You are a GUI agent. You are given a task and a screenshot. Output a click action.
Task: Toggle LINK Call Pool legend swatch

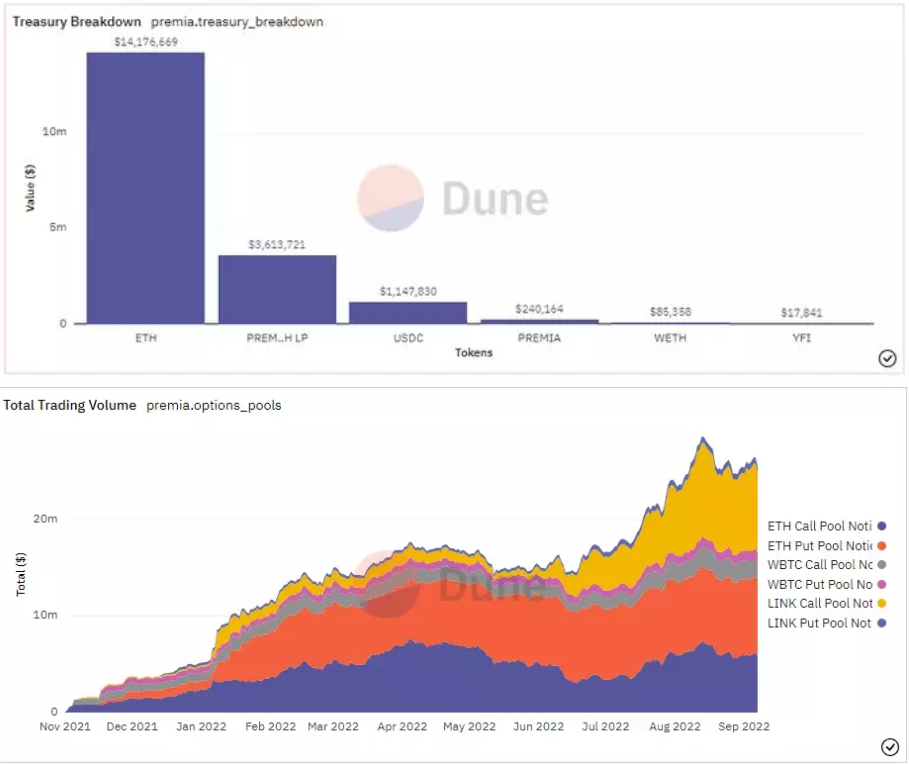pos(882,603)
